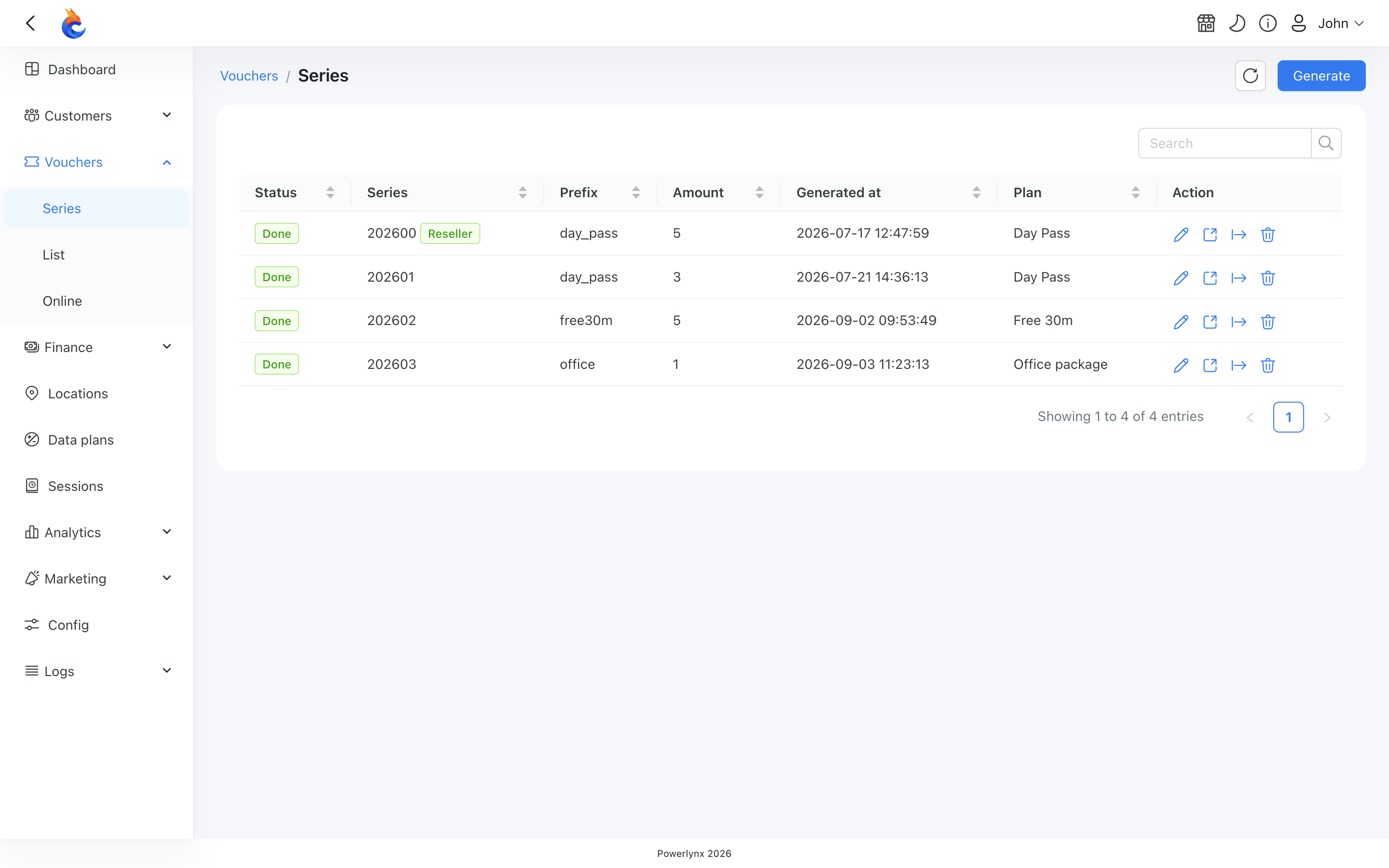Export series 202601 using the arrow icon
Screen dimensions: 1389x868
click(1239, 278)
